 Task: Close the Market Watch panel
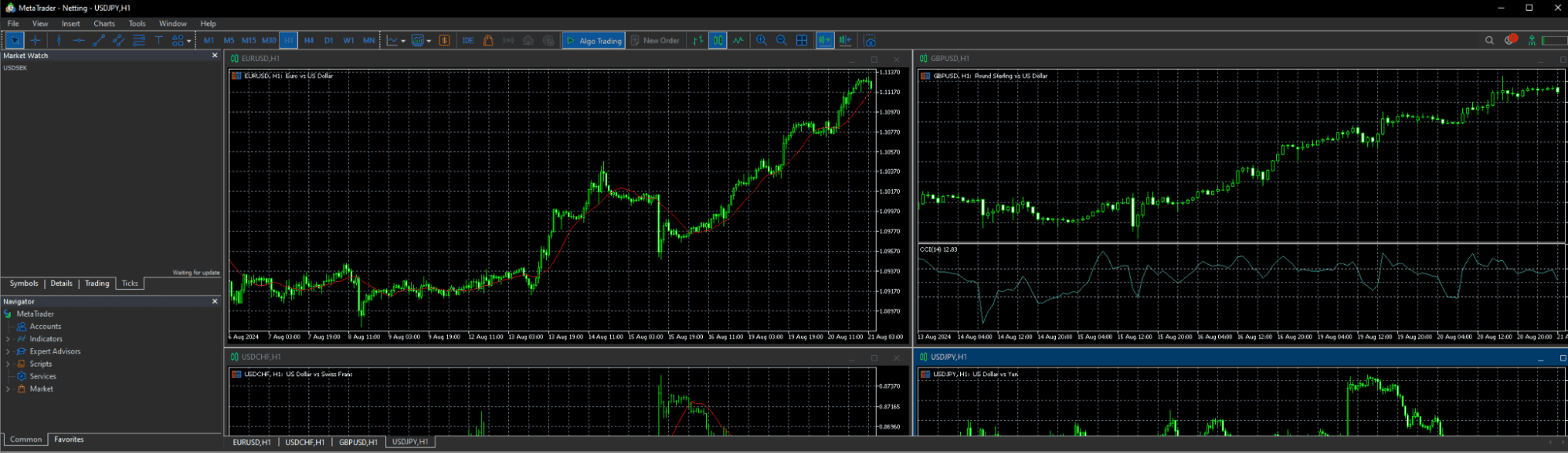215,56
